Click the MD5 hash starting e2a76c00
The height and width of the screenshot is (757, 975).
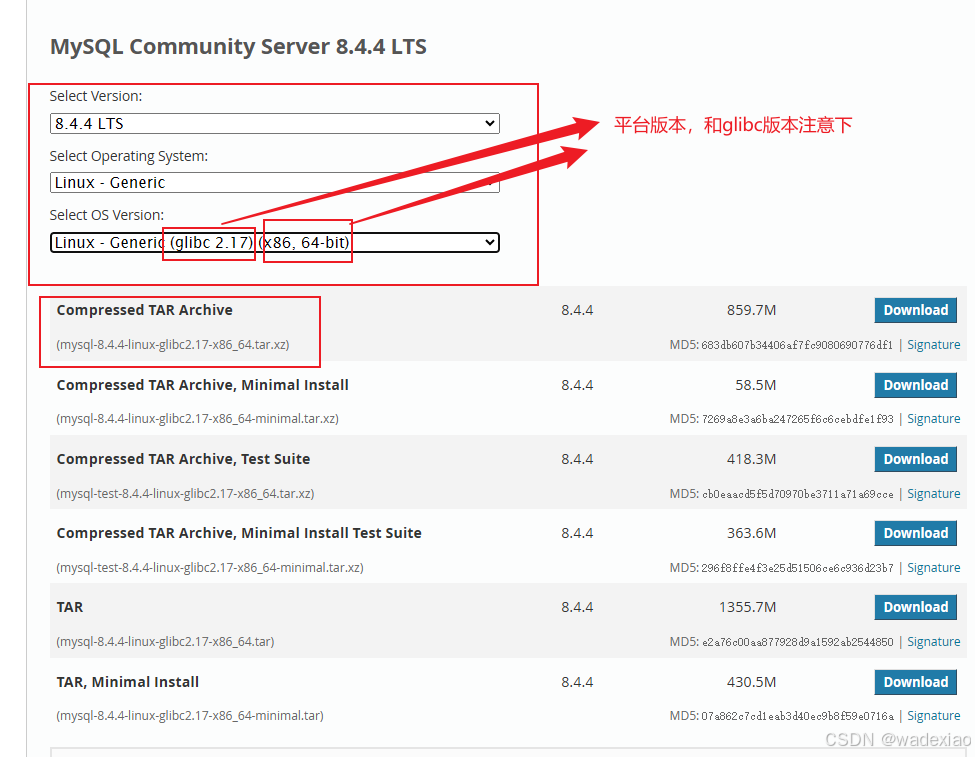point(797,641)
